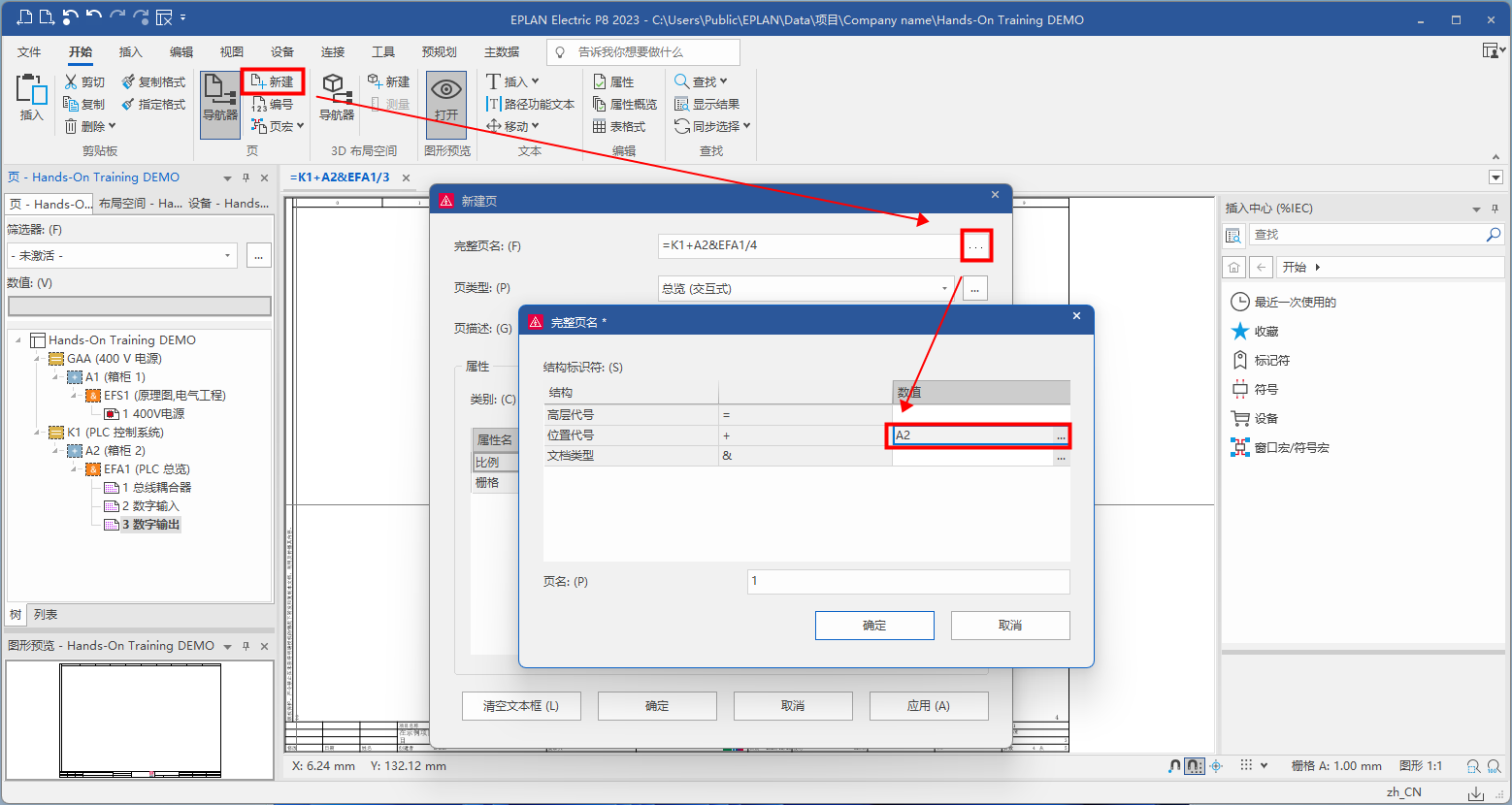Click the zoom window icon in status bar

[1474, 766]
